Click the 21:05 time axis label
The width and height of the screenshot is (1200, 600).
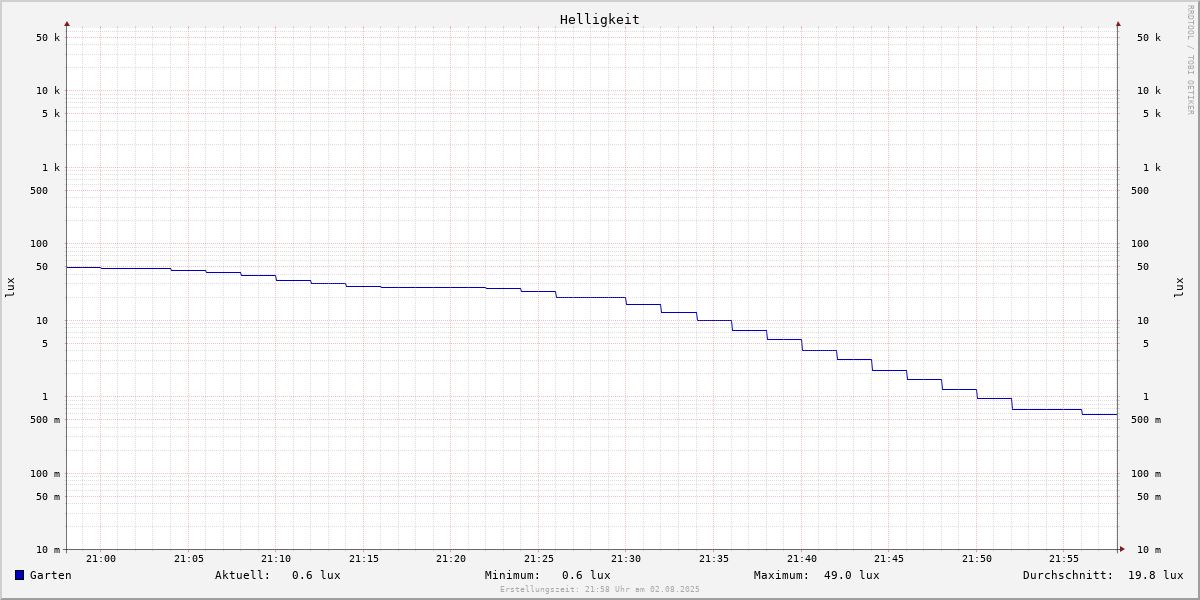(189, 559)
